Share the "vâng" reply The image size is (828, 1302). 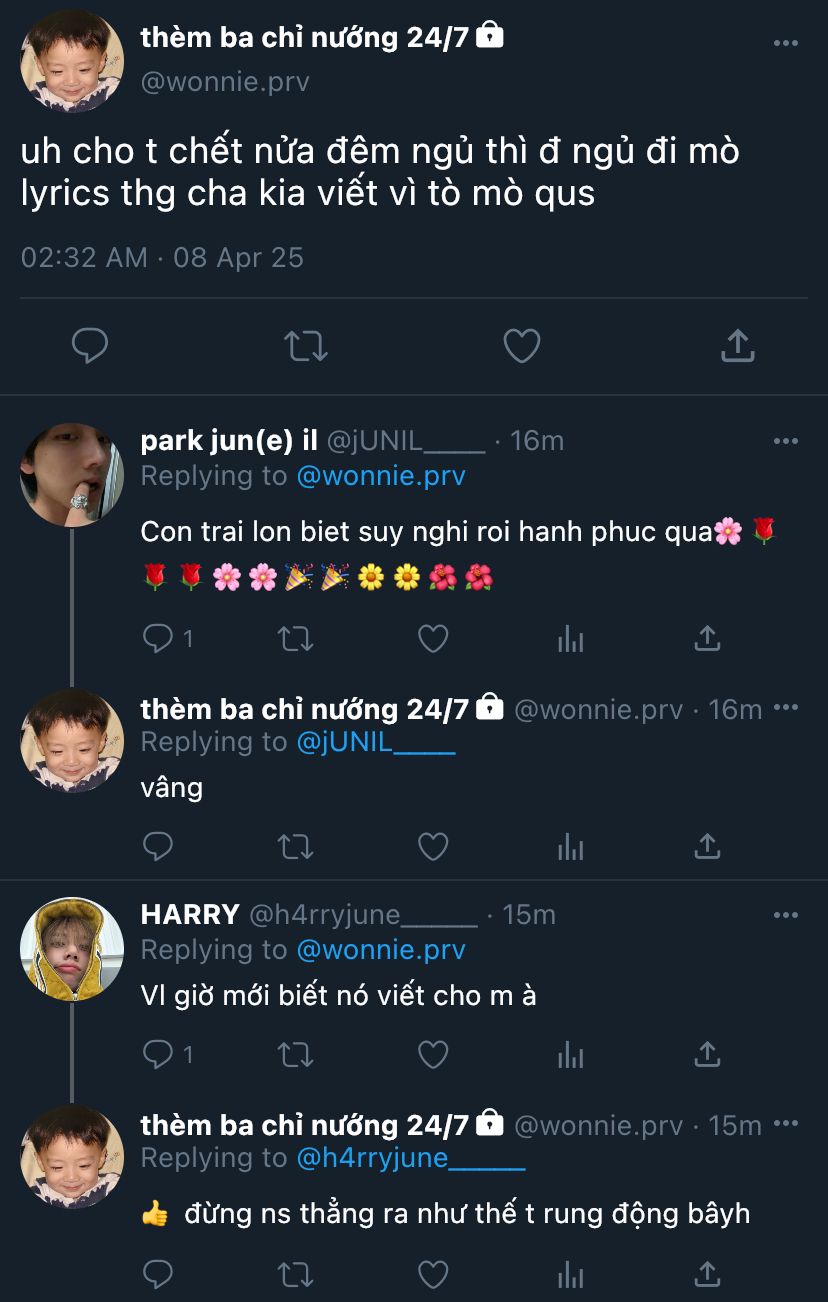[x=707, y=847]
